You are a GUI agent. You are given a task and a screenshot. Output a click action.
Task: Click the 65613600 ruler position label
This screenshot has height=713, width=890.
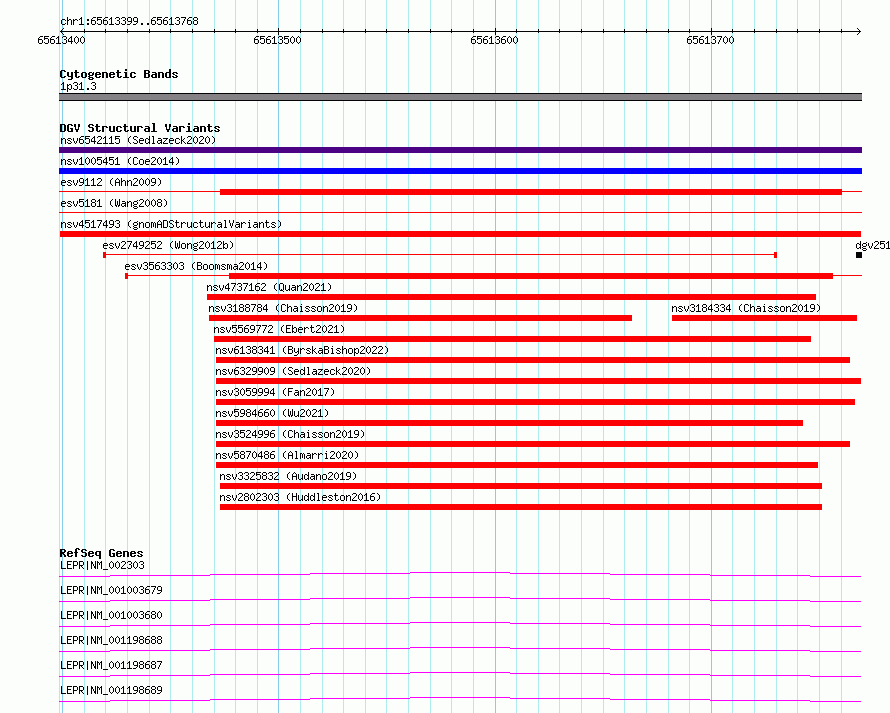(494, 40)
